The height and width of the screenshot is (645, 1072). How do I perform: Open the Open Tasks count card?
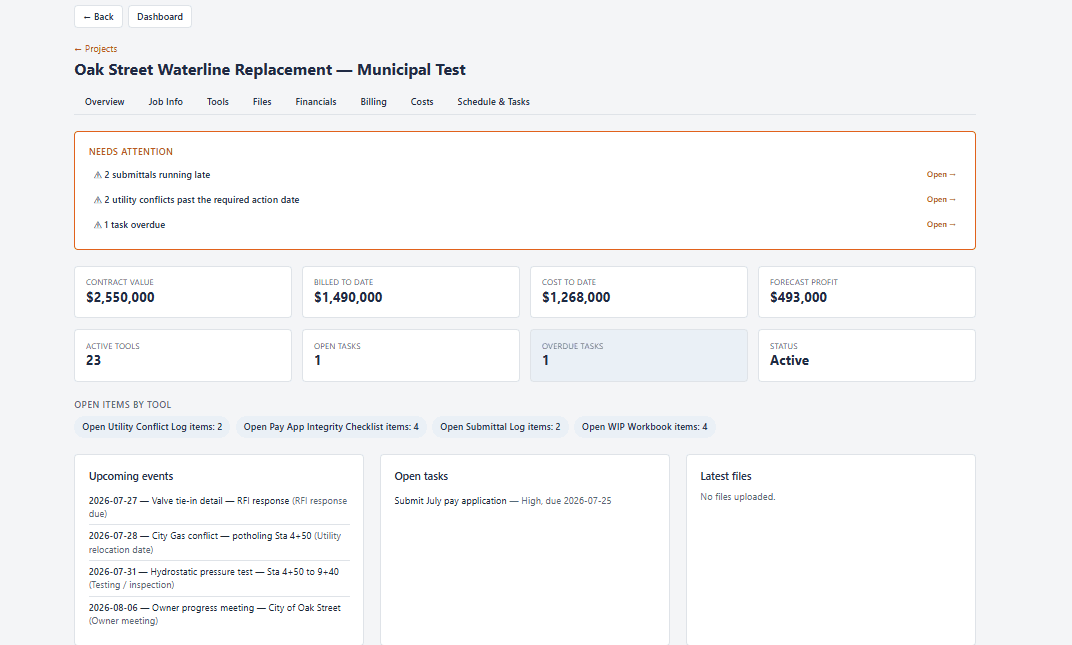point(411,356)
